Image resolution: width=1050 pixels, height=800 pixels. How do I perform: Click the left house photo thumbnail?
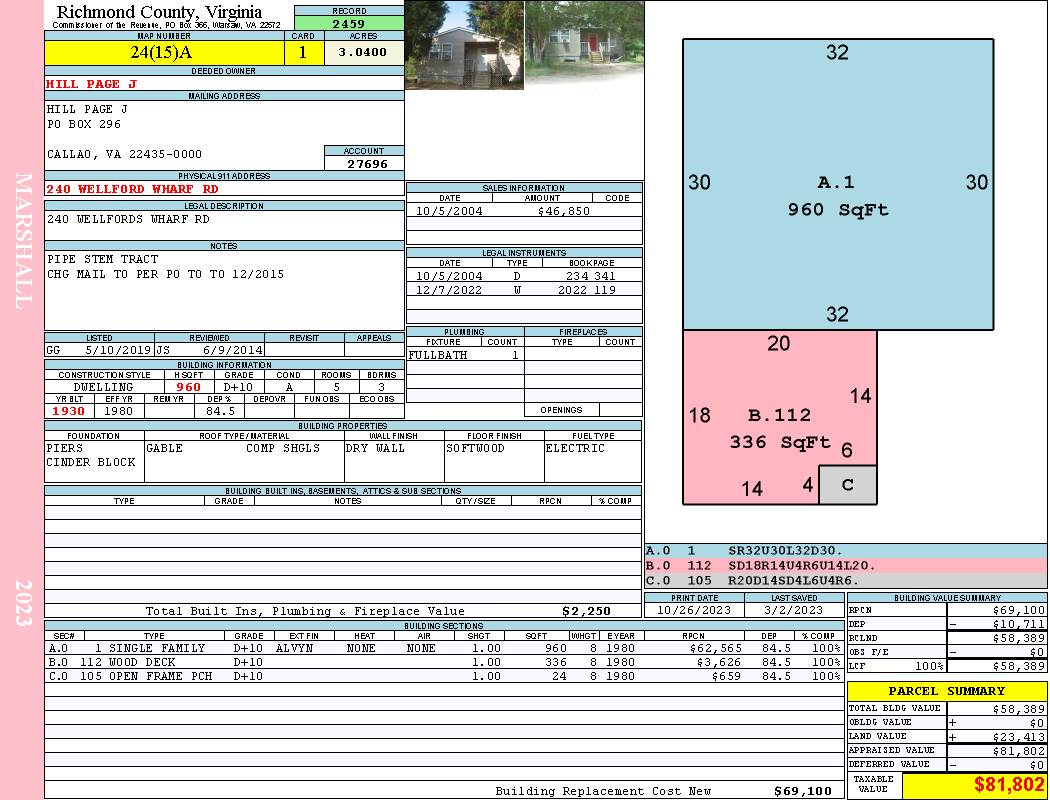click(465, 45)
